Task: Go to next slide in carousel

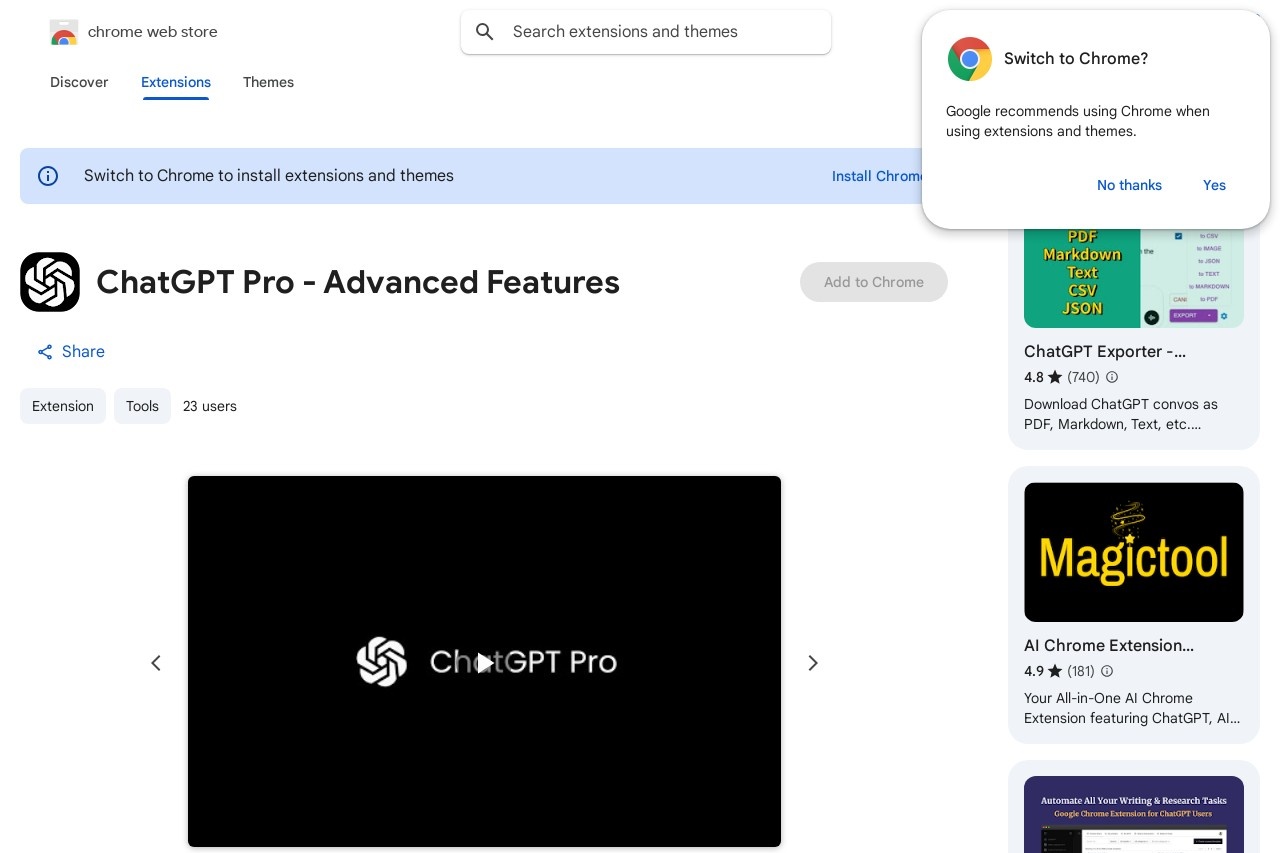Action: point(813,663)
